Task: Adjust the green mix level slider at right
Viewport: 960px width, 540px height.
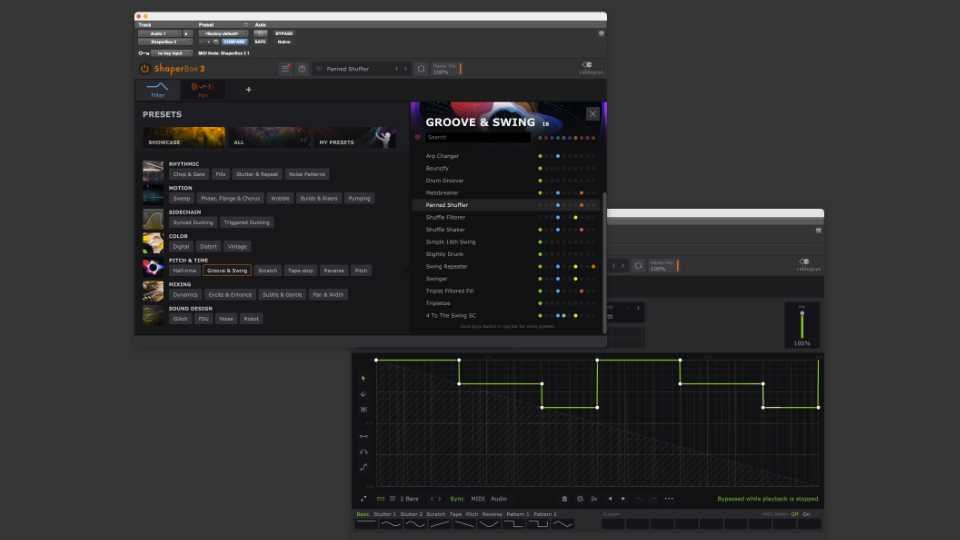Action: click(802, 324)
